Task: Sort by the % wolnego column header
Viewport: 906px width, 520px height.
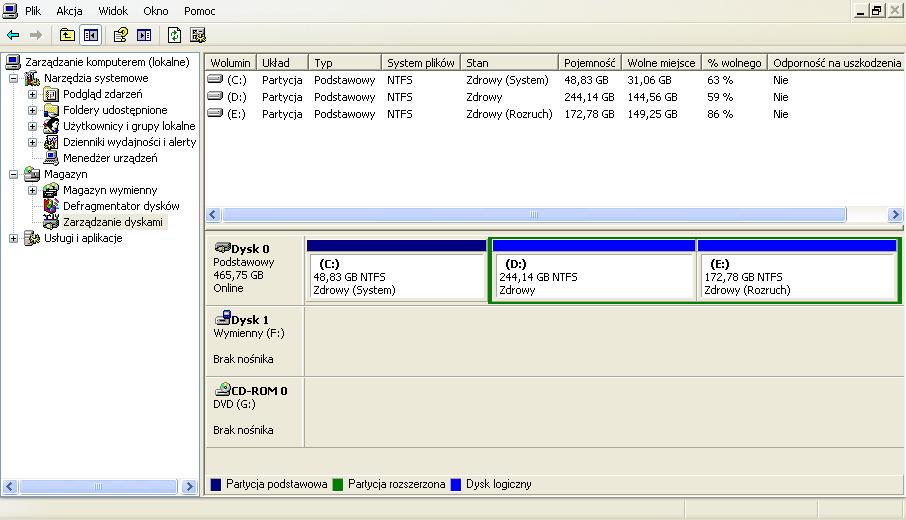Action: click(734, 62)
